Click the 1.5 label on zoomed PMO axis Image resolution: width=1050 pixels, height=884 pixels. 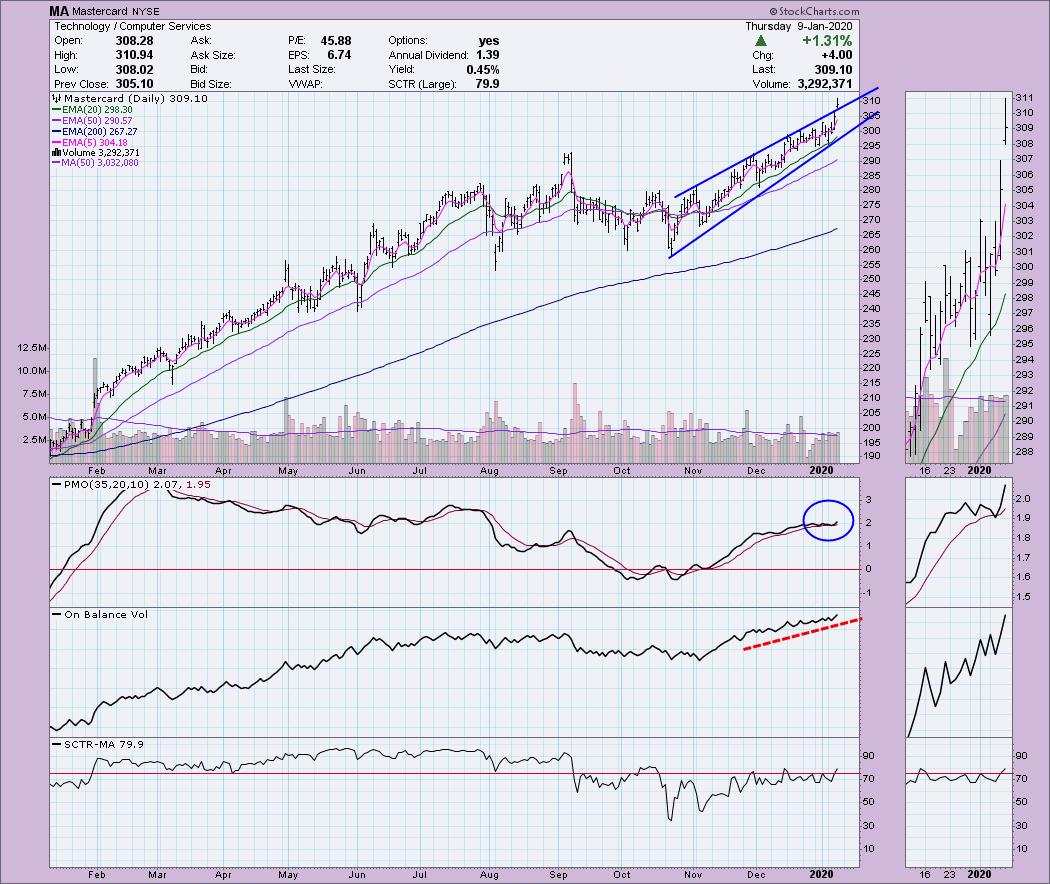point(1023,597)
